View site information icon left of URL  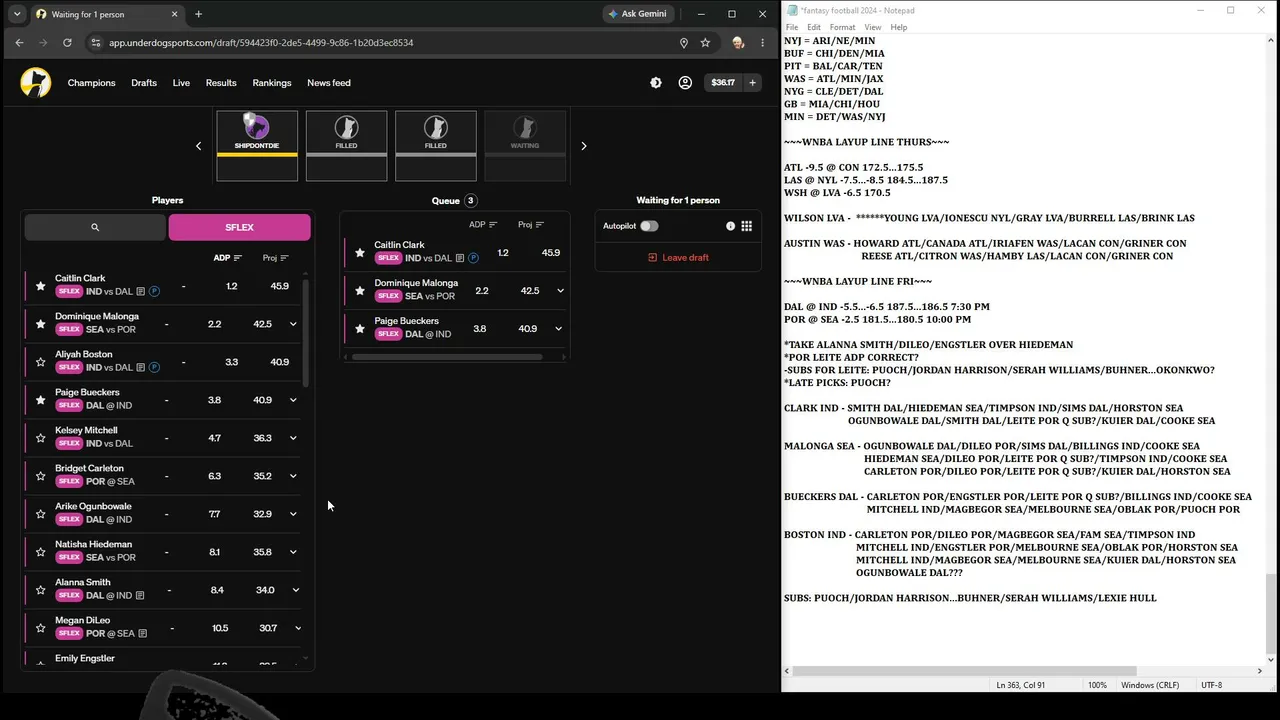96,43
